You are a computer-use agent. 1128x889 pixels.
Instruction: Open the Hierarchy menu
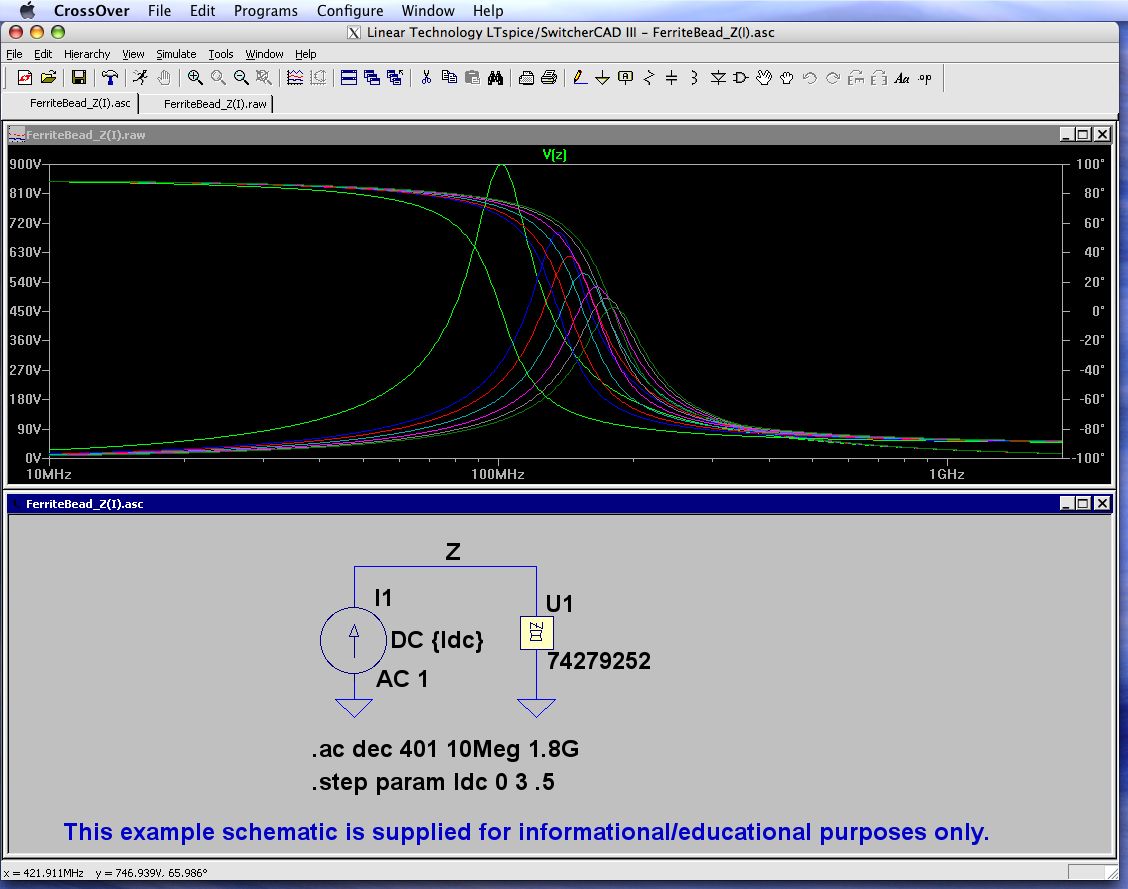[x=87, y=54]
